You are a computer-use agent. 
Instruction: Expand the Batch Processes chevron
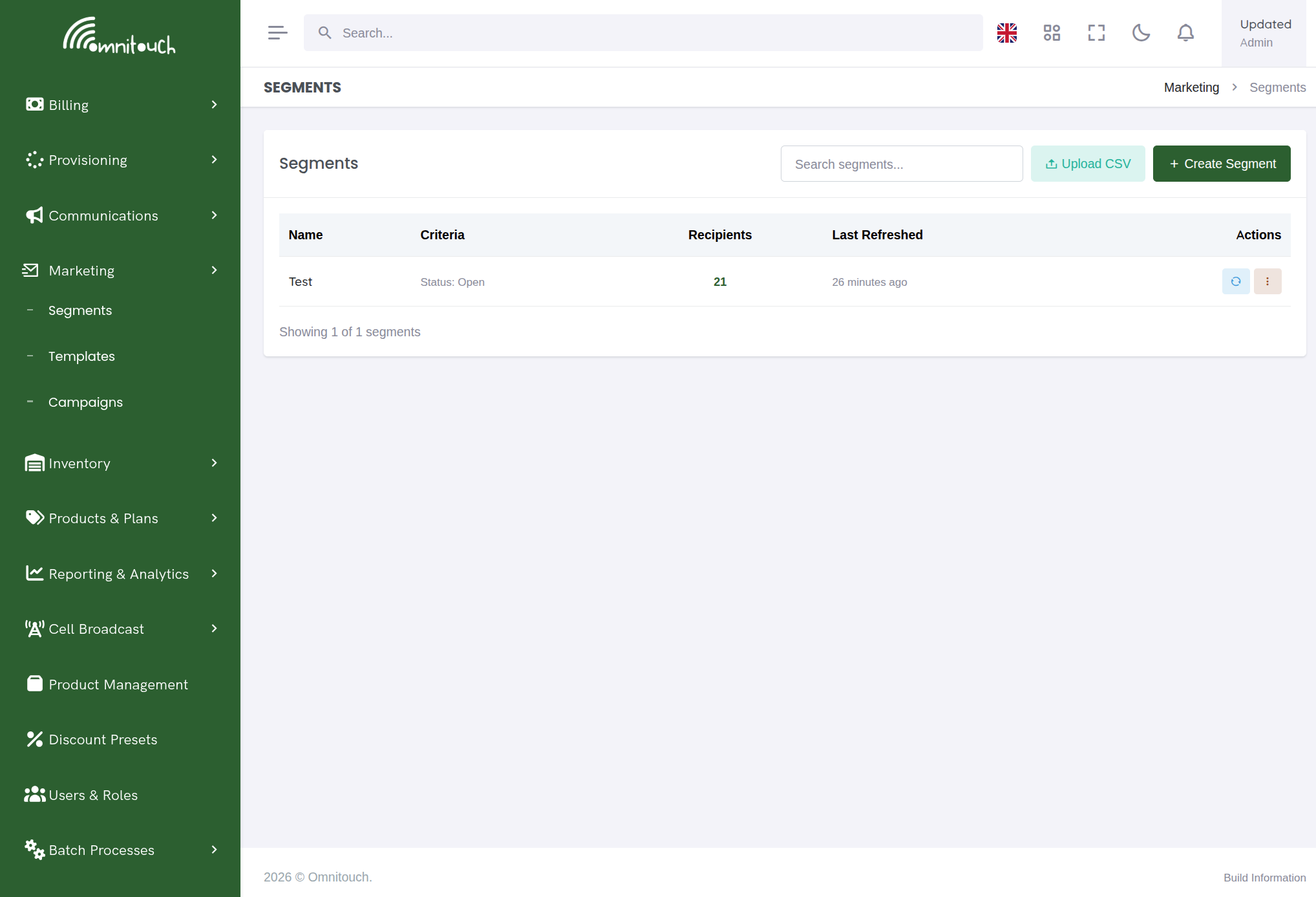point(214,850)
